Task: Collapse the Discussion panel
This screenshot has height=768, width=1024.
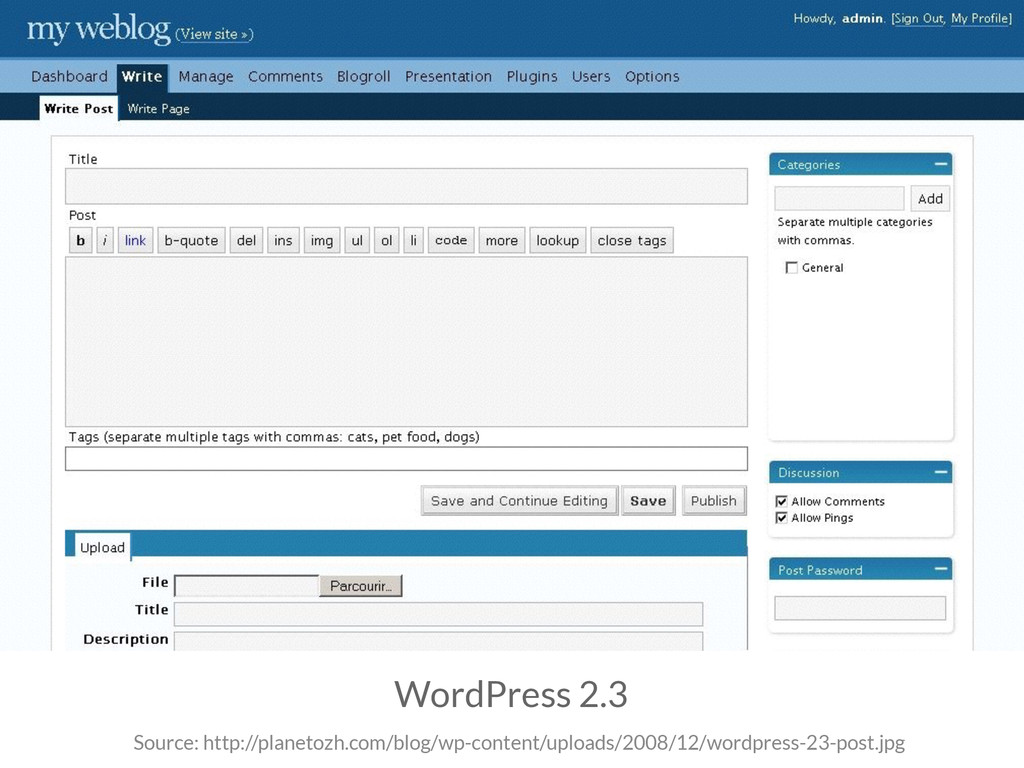Action: [940, 472]
